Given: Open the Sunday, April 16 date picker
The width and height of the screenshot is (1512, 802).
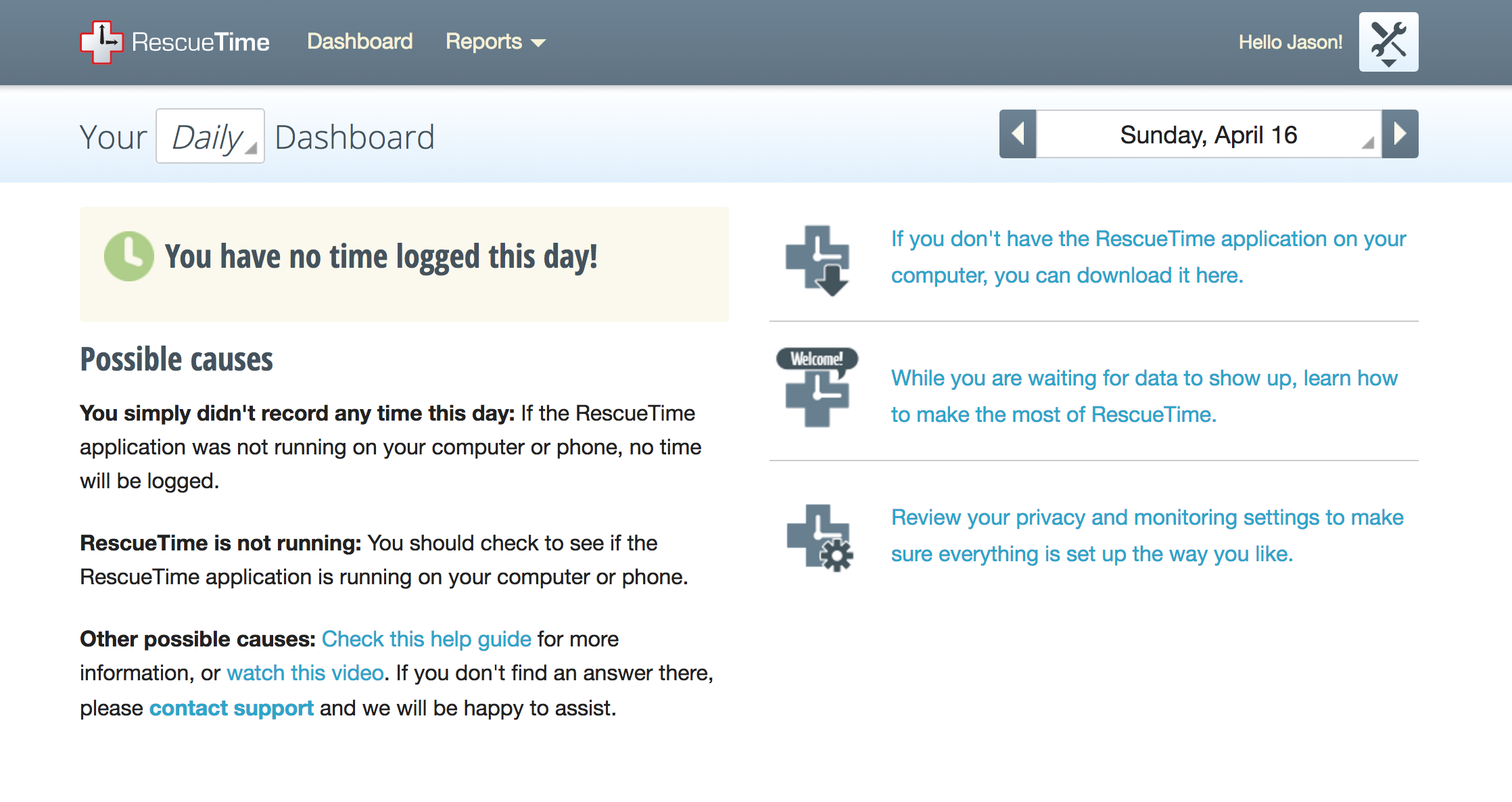Looking at the screenshot, I should point(1209,134).
